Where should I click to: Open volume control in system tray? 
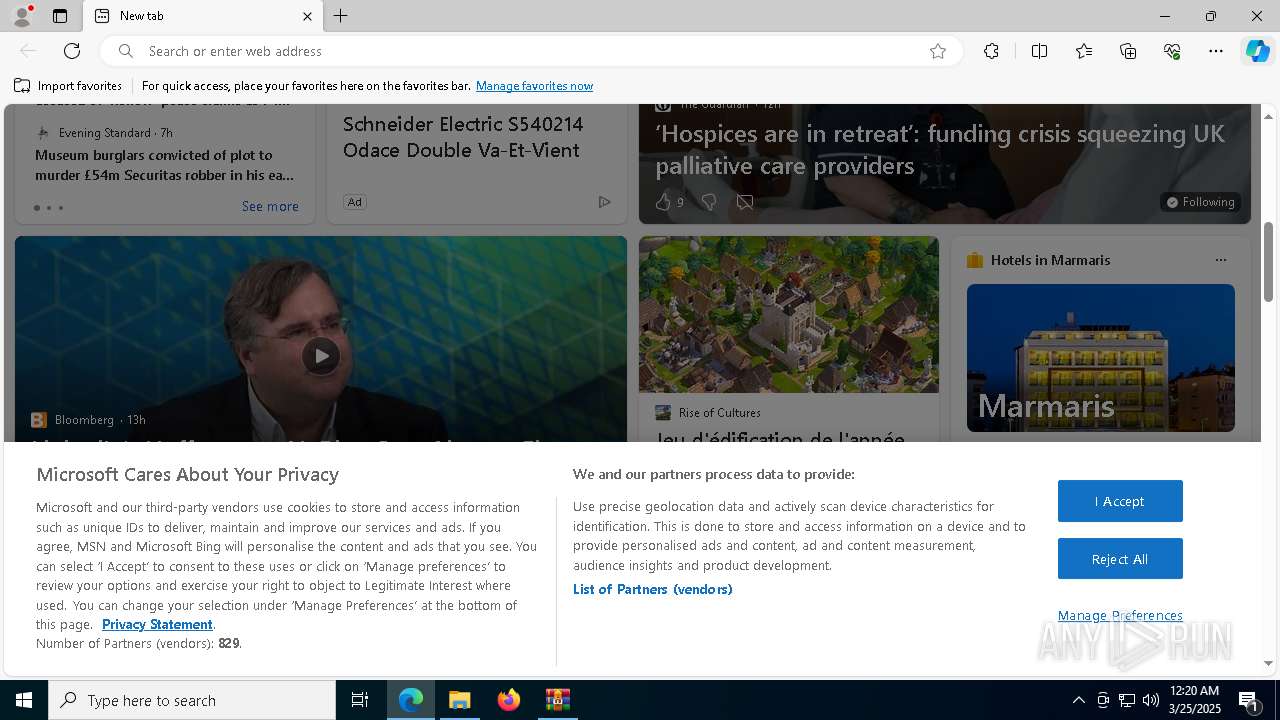click(1151, 700)
